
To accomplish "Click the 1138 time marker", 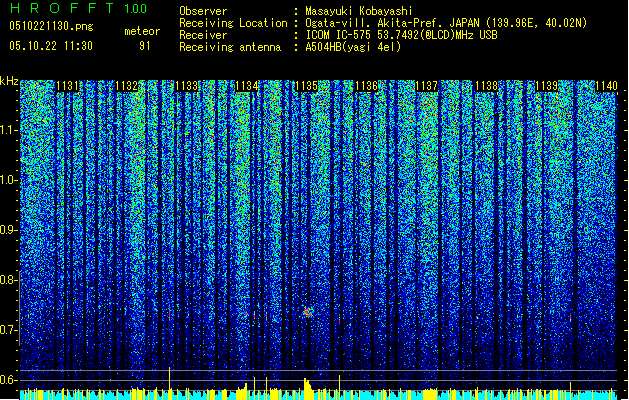I will pos(487,86).
